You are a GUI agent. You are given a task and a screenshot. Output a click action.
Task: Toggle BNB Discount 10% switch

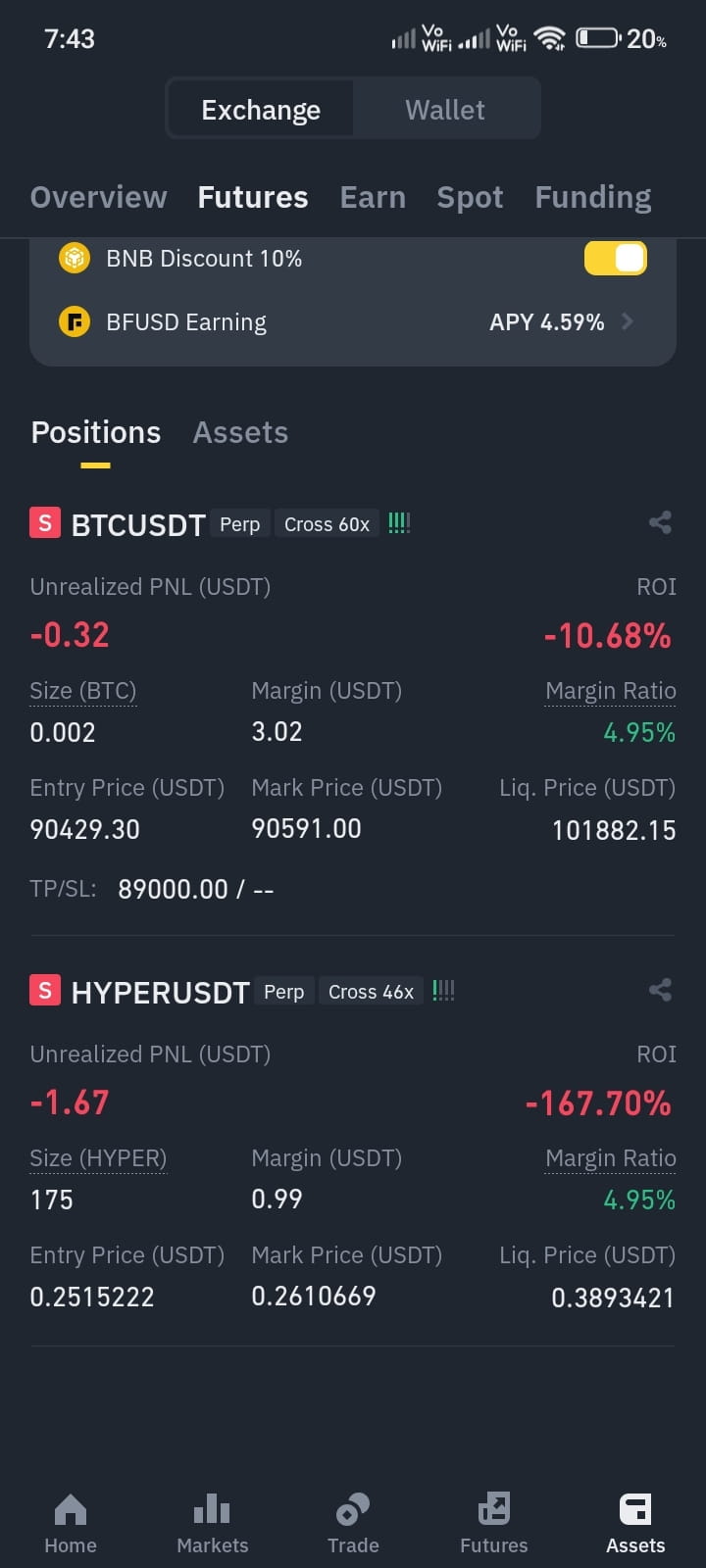[616, 258]
